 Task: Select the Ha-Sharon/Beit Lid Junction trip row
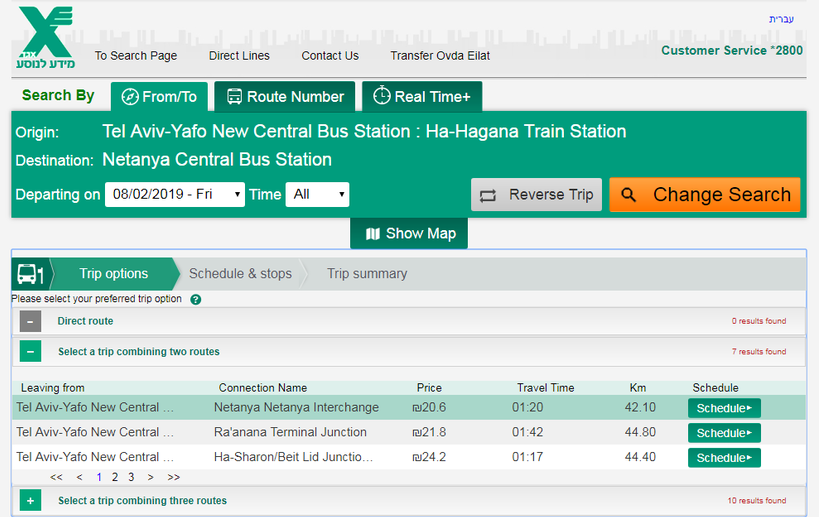[x=293, y=458]
